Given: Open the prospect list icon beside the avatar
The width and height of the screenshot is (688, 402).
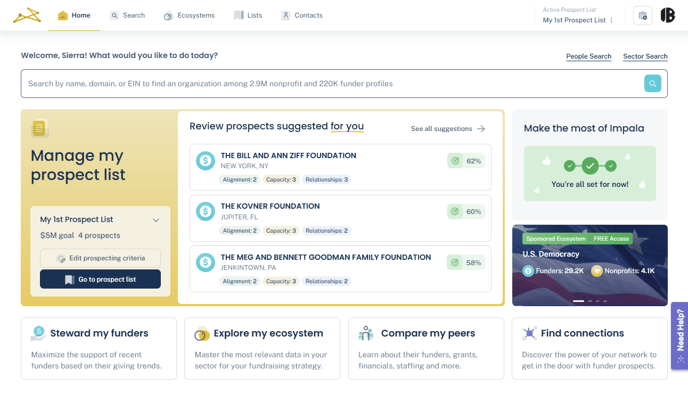Looking at the screenshot, I should click(642, 16).
